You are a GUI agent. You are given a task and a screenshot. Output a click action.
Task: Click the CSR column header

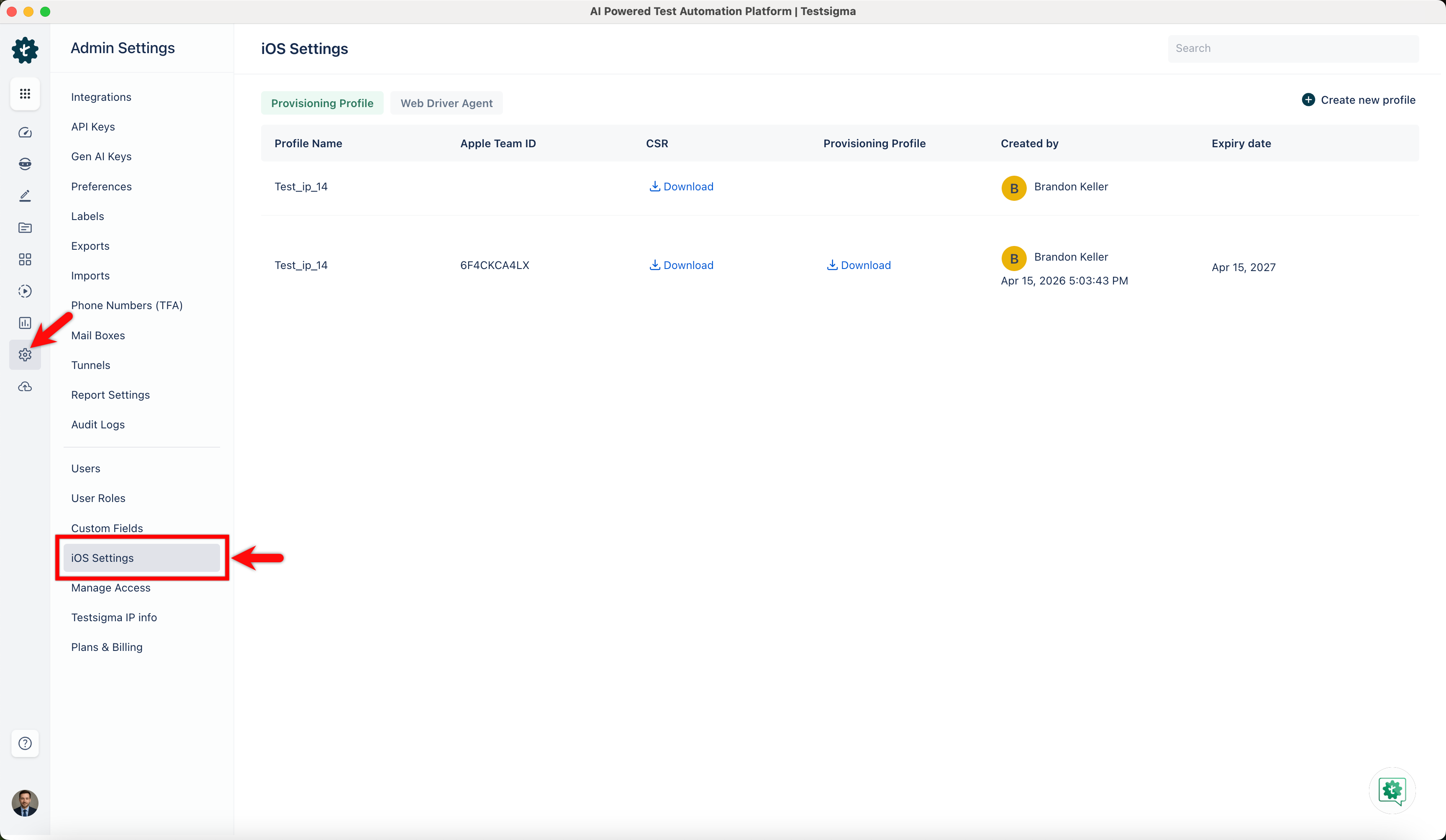pyautogui.click(x=657, y=143)
